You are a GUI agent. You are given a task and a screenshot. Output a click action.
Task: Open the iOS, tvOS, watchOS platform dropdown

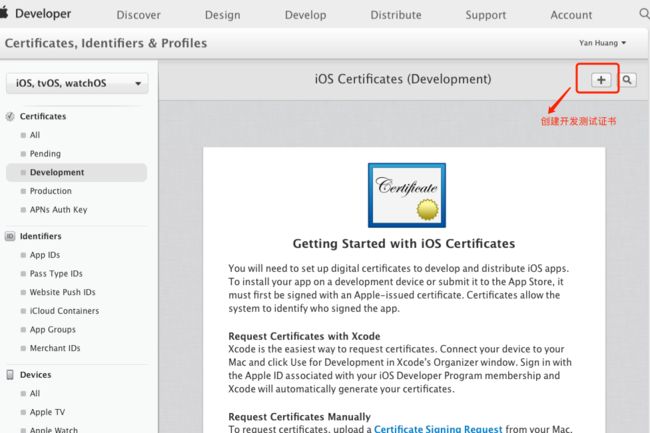tap(77, 83)
